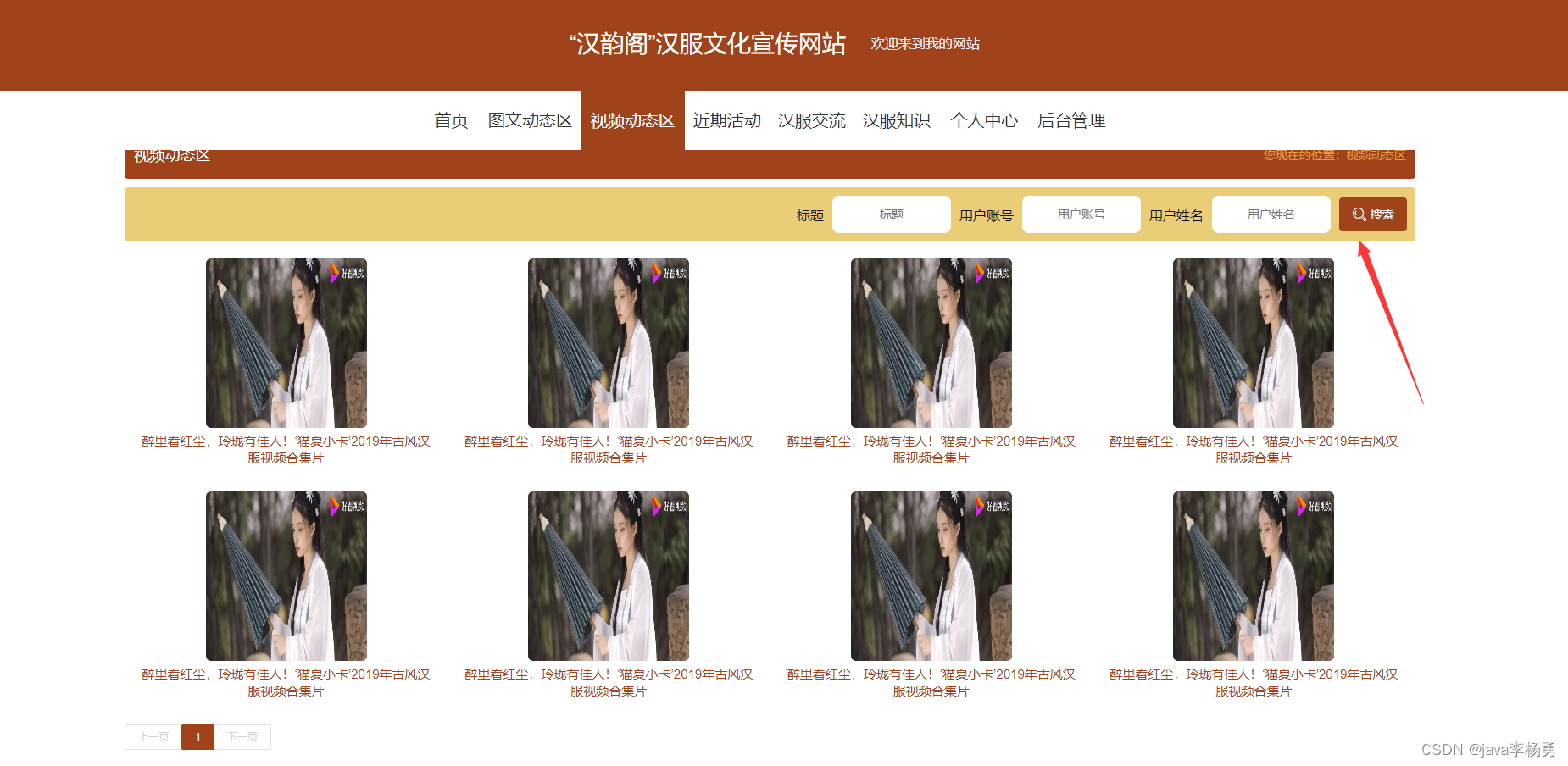The height and width of the screenshot is (766, 1568).
Task: Open 后台管理 page
Action: pyautogui.click(x=1071, y=120)
